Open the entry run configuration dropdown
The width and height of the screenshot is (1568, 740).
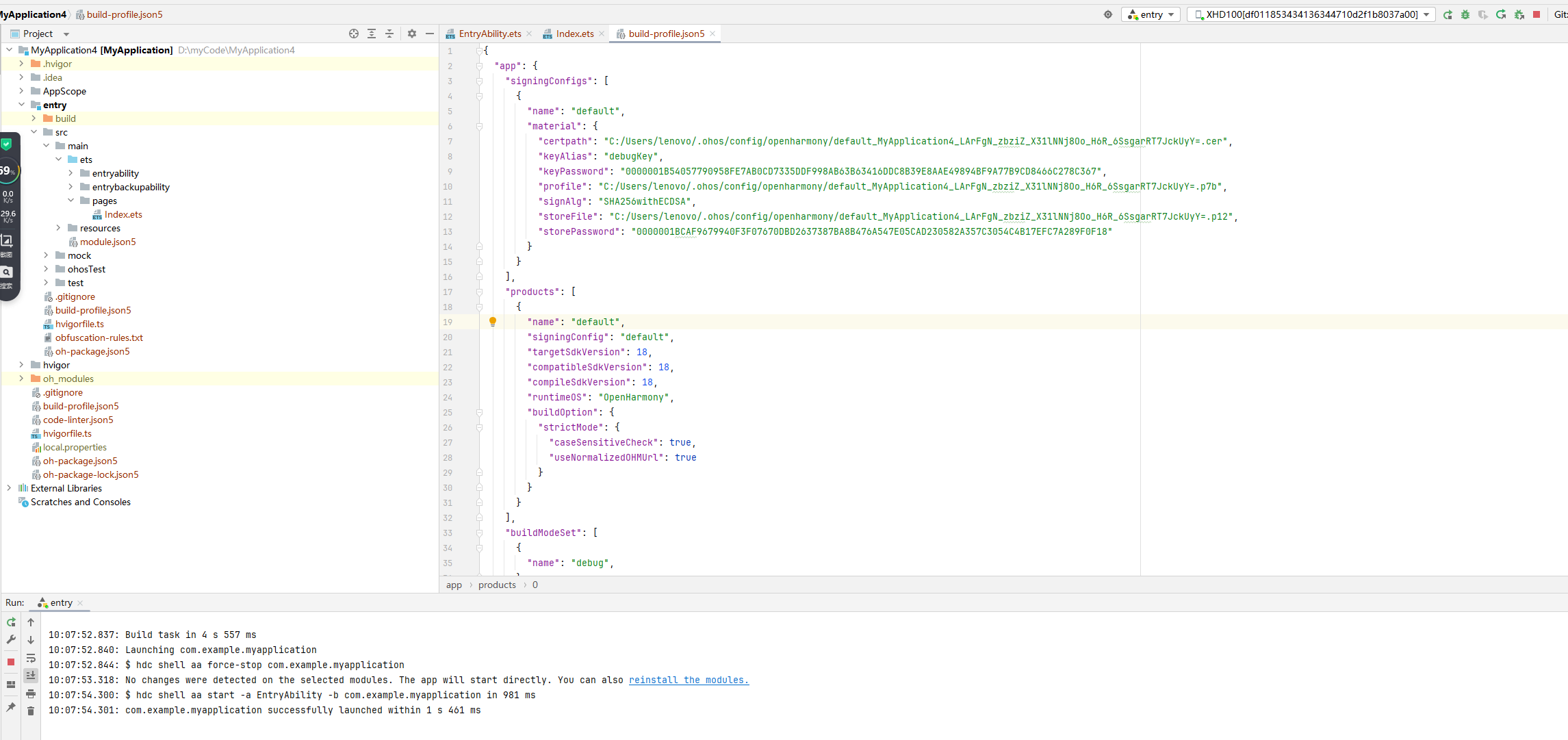[x=1151, y=14]
